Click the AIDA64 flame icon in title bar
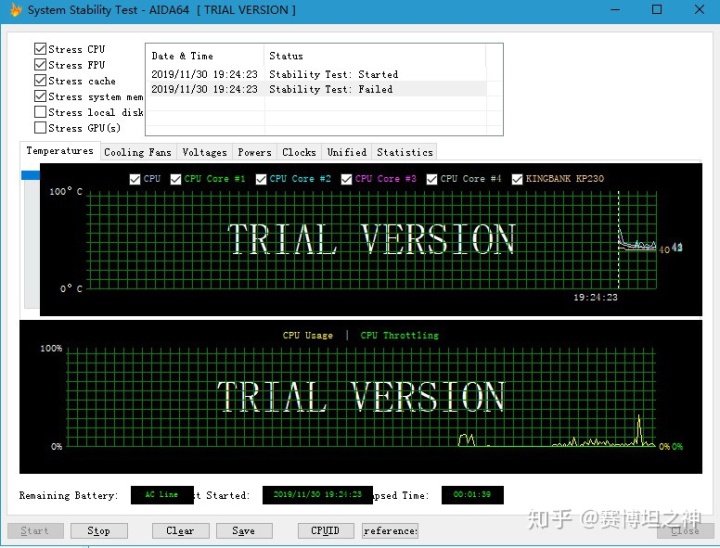Screen dimensions: 720x548 pyautogui.click(x=15, y=10)
